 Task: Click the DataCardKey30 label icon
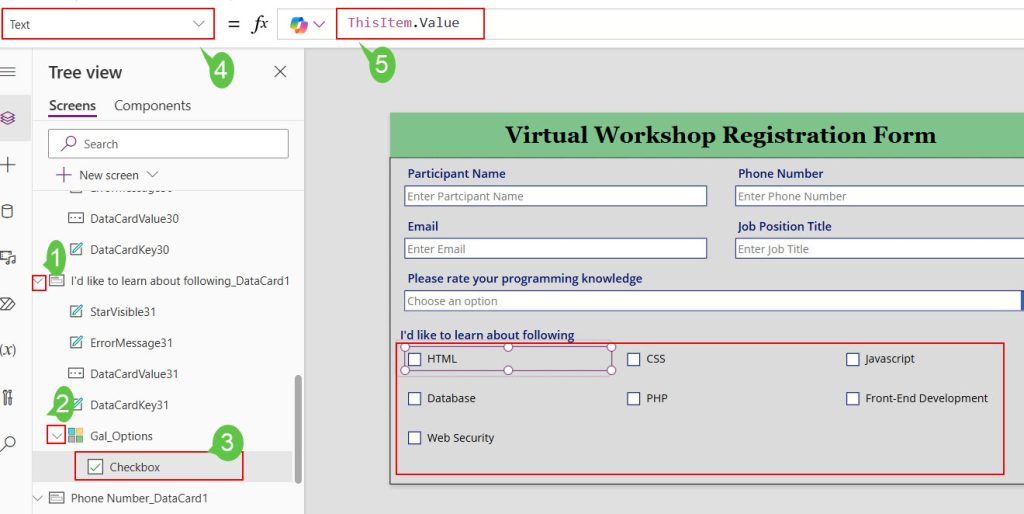[76, 249]
